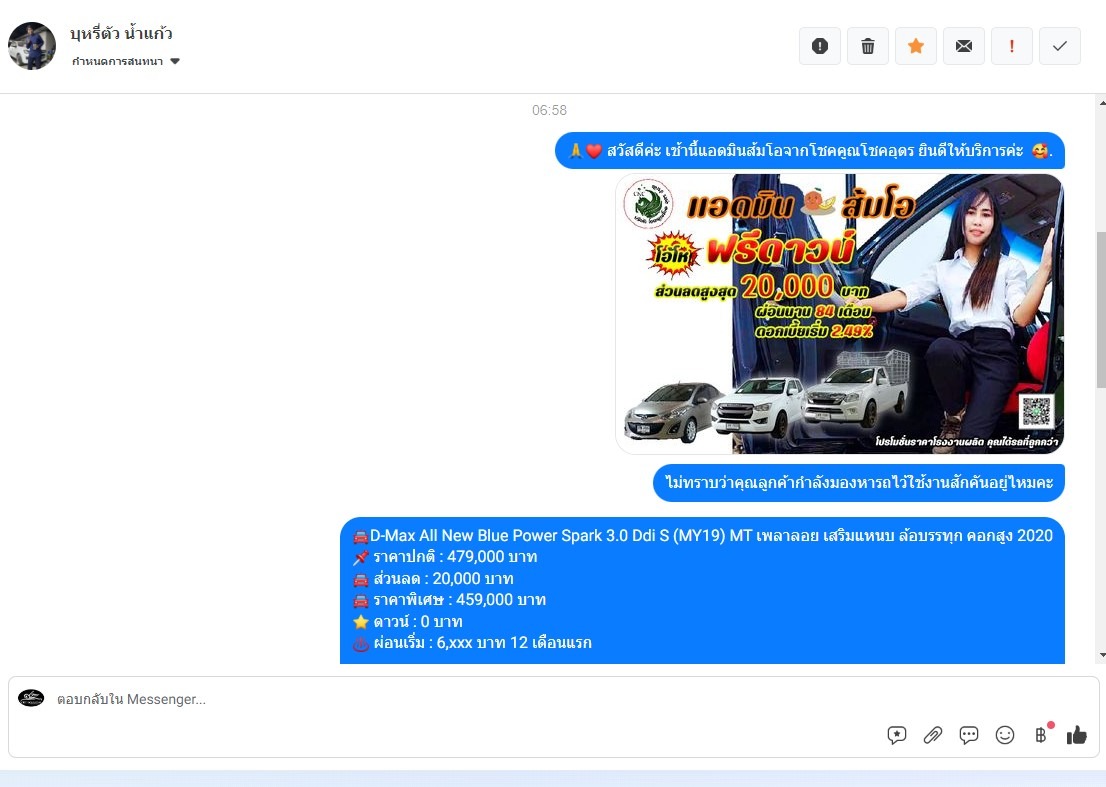Click the ดาวน์ : 0 บาท line
The height and width of the screenshot is (787, 1106).
coord(408,622)
